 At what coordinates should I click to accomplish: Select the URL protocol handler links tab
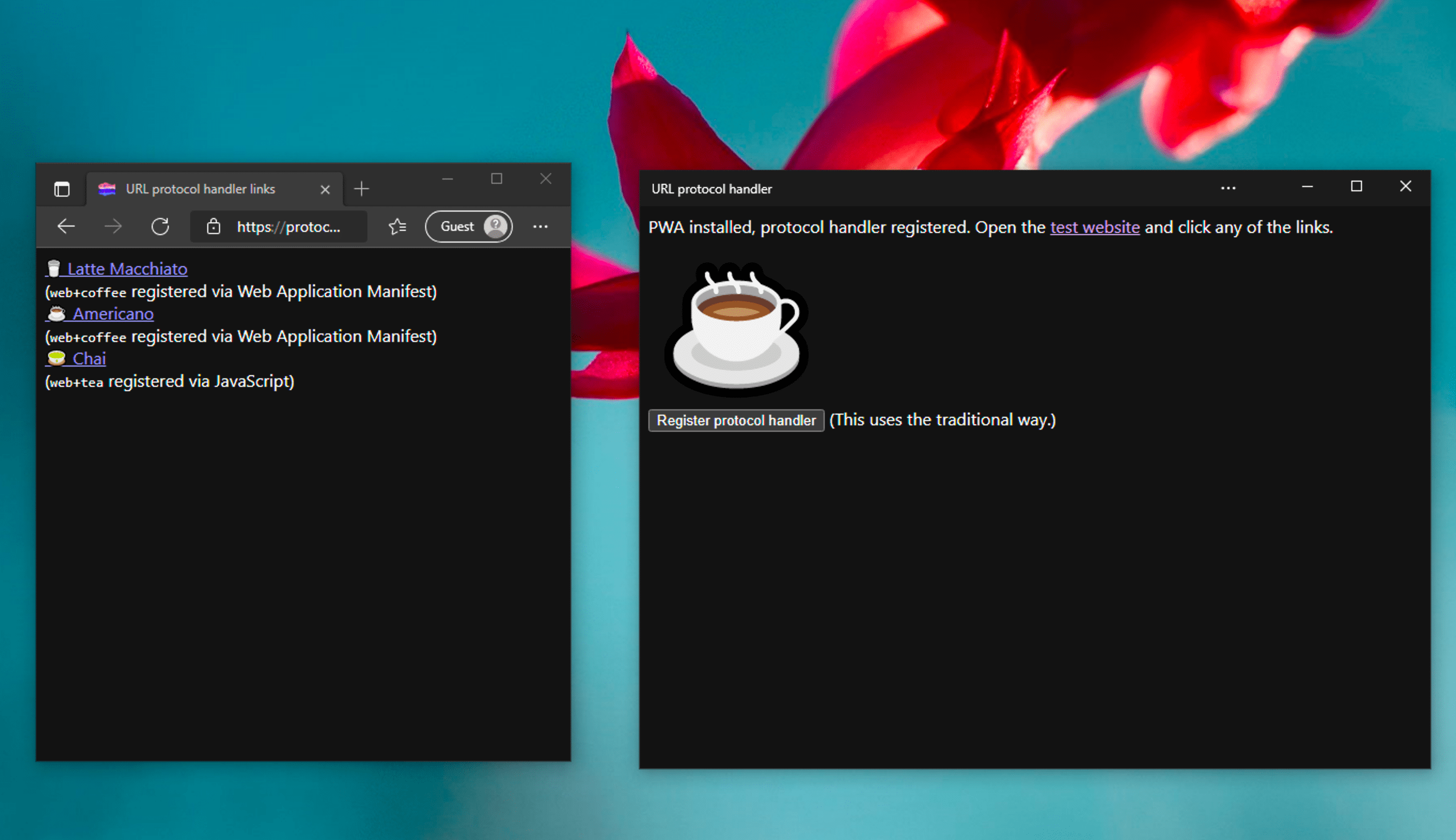pyautogui.click(x=200, y=187)
